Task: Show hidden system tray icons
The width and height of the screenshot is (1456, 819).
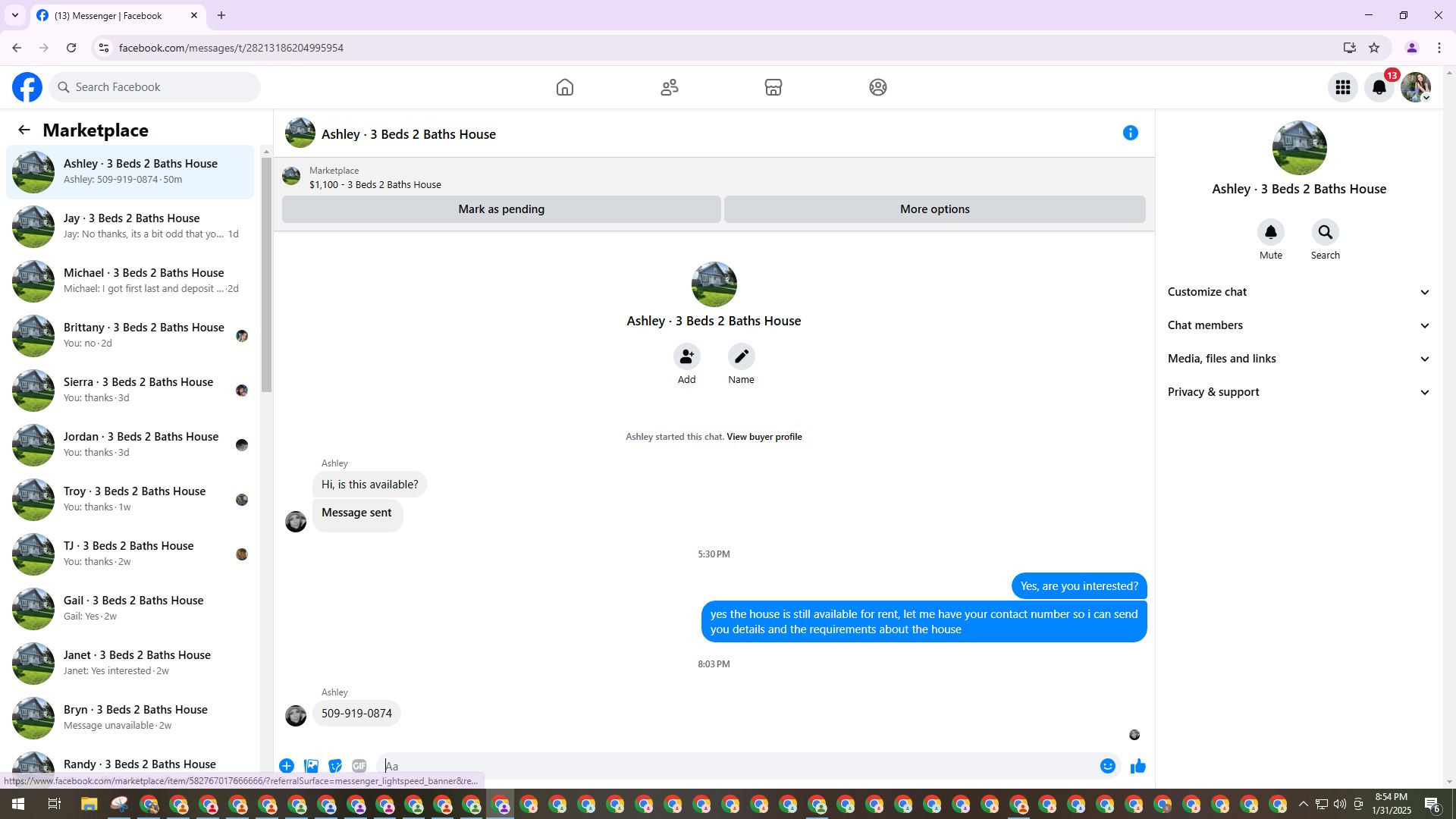Action: 1303,804
